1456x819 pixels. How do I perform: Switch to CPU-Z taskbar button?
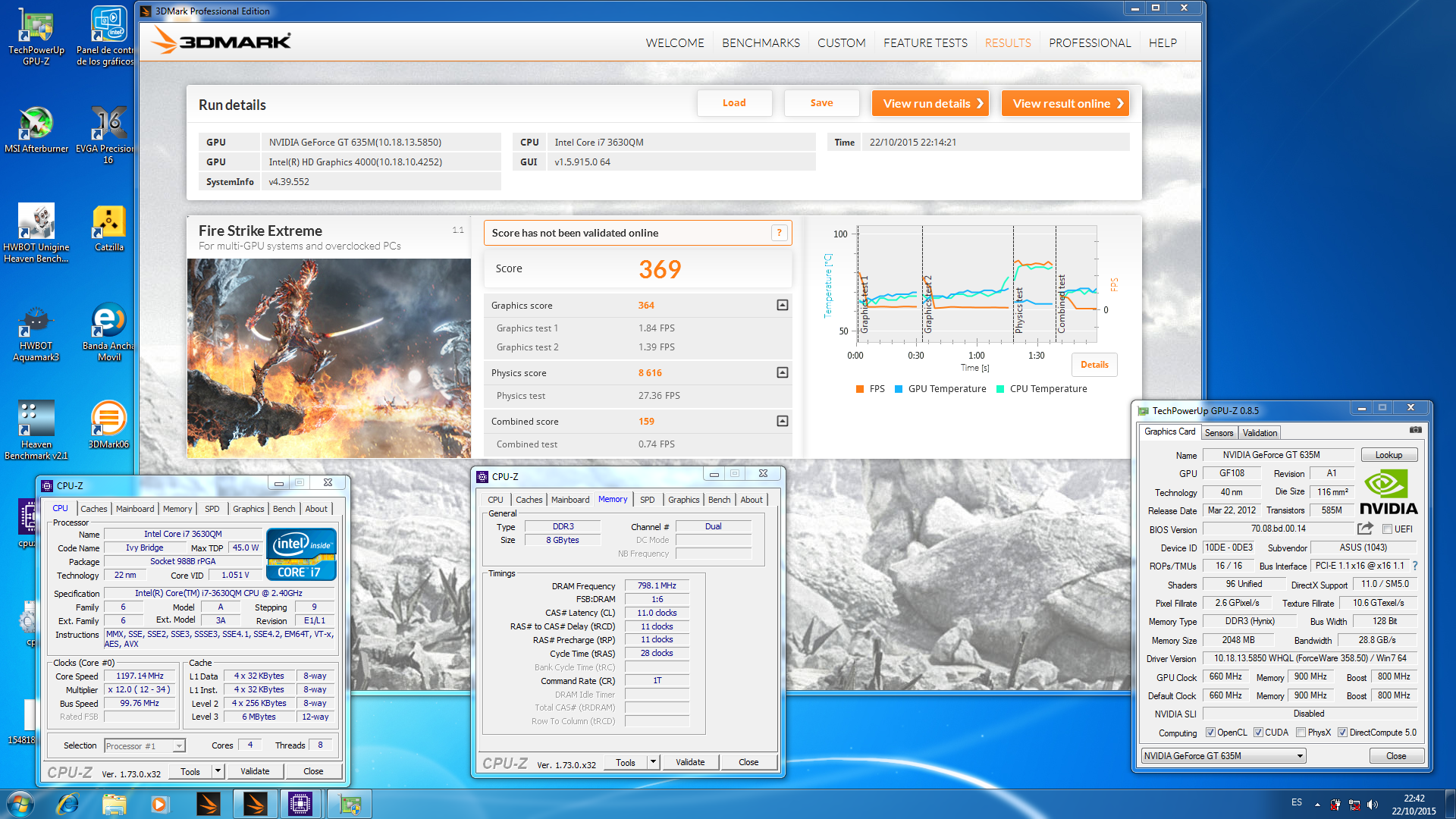(x=300, y=804)
